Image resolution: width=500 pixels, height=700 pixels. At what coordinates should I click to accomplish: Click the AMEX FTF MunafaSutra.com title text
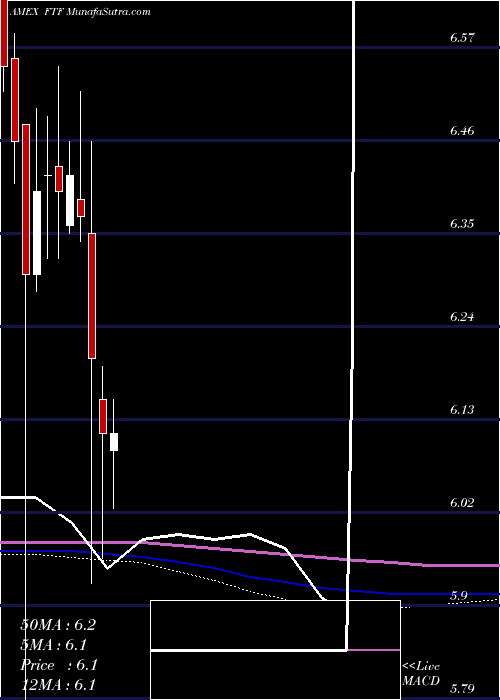[x=80, y=12]
